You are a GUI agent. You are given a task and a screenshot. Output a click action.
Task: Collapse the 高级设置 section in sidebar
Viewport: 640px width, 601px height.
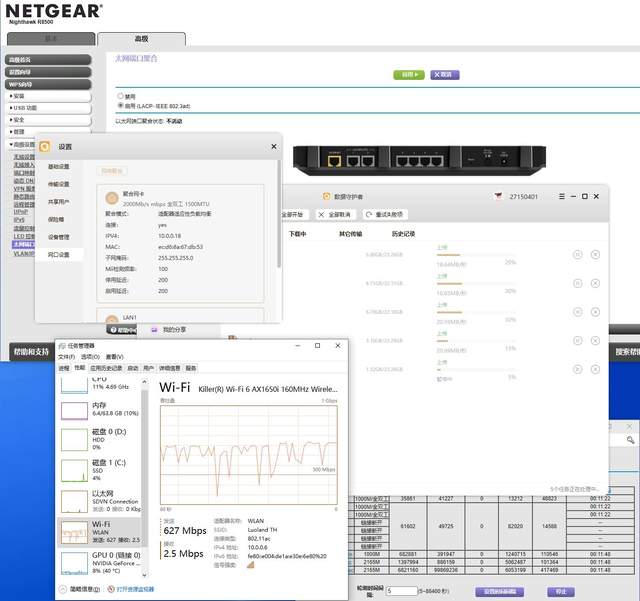click(x=22, y=145)
